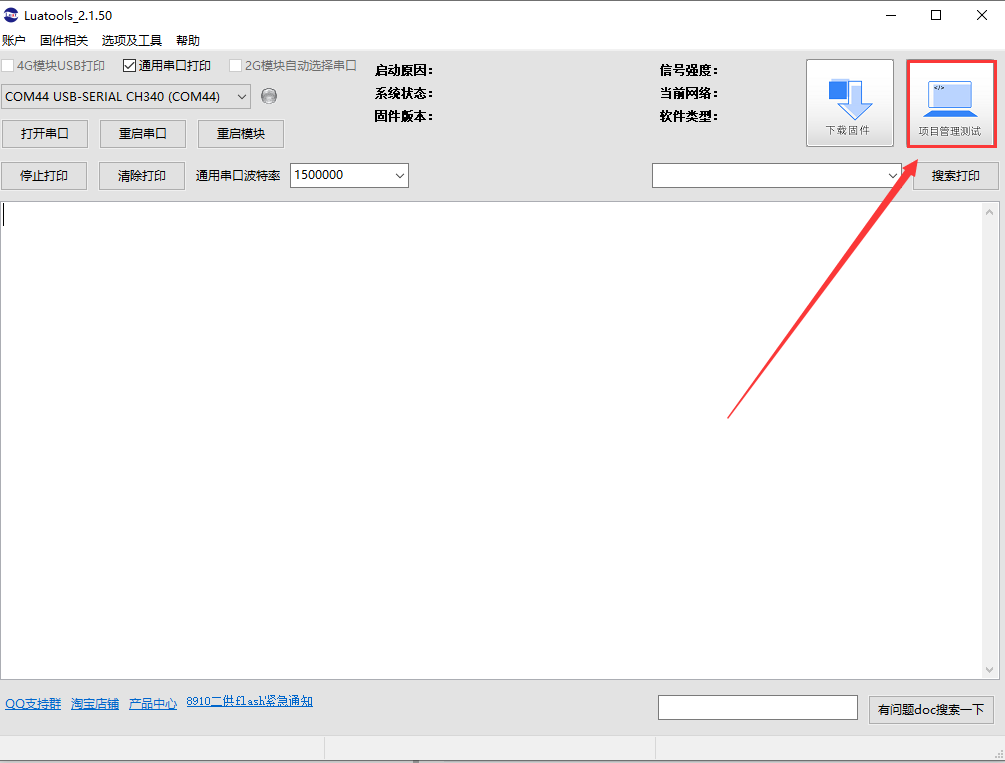Viewport: 1005px width, 763px height.
Task: Click the 信号强度 label
Action: [x=689, y=70]
